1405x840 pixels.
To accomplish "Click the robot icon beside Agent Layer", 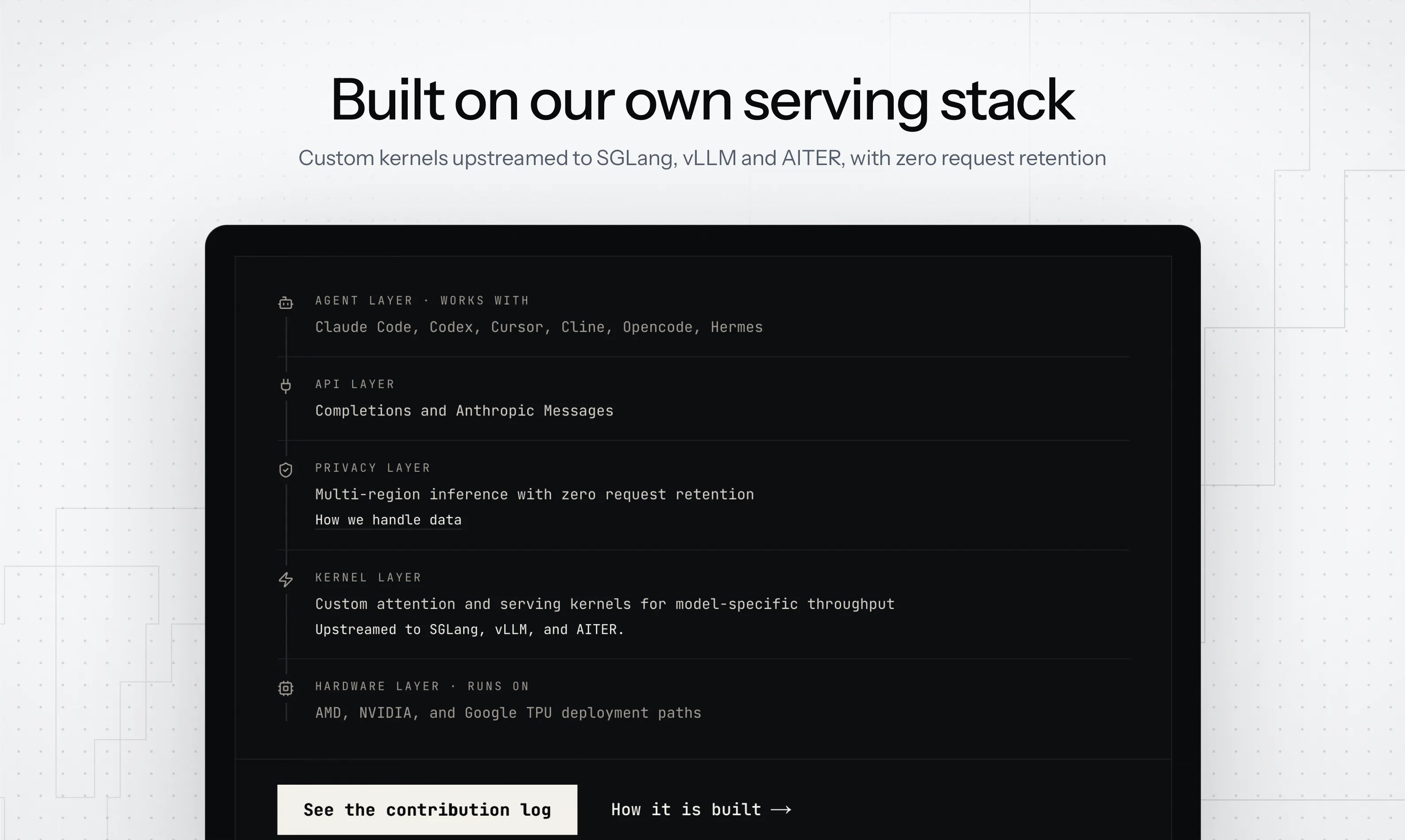I will click(x=286, y=303).
